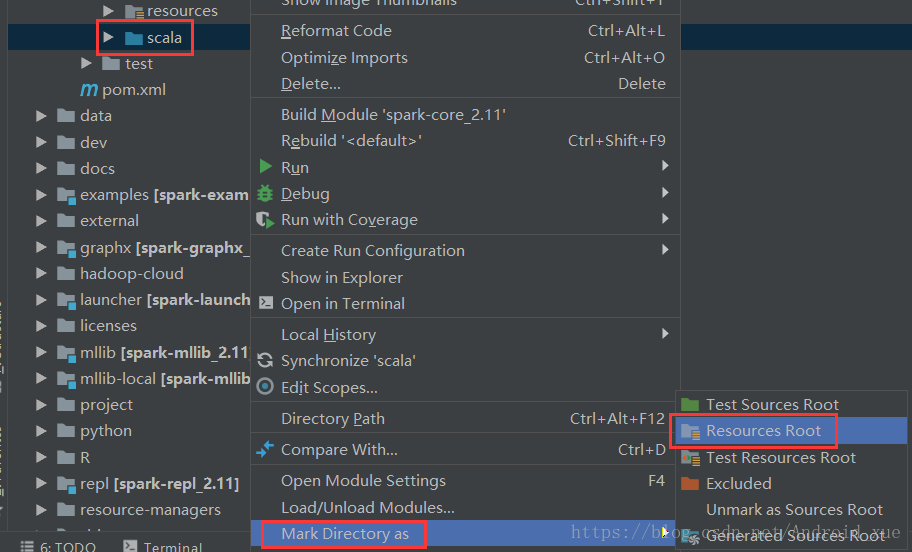Click the graphx module folder icon
This screenshot has width=912, height=552.
click(x=66, y=248)
